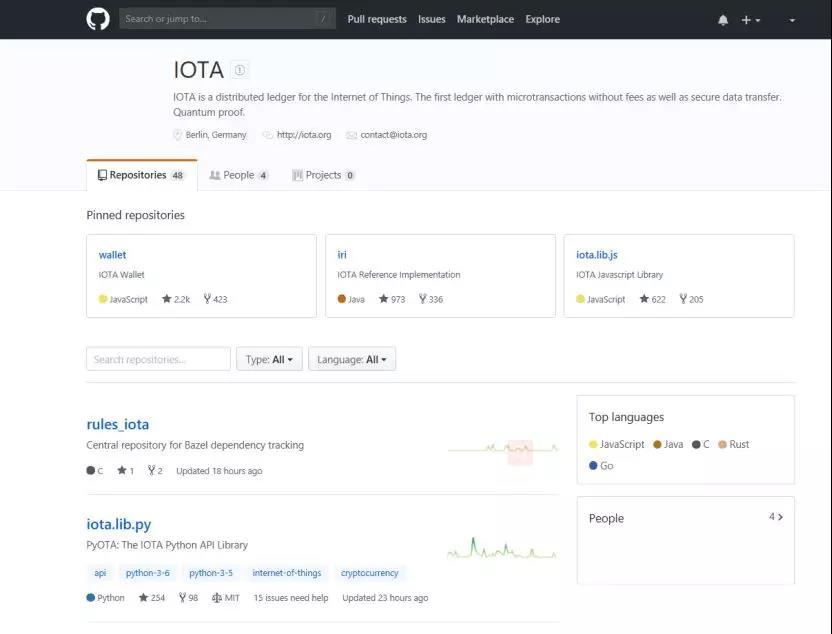Open the Type: All dropdown

pyautogui.click(x=269, y=359)
